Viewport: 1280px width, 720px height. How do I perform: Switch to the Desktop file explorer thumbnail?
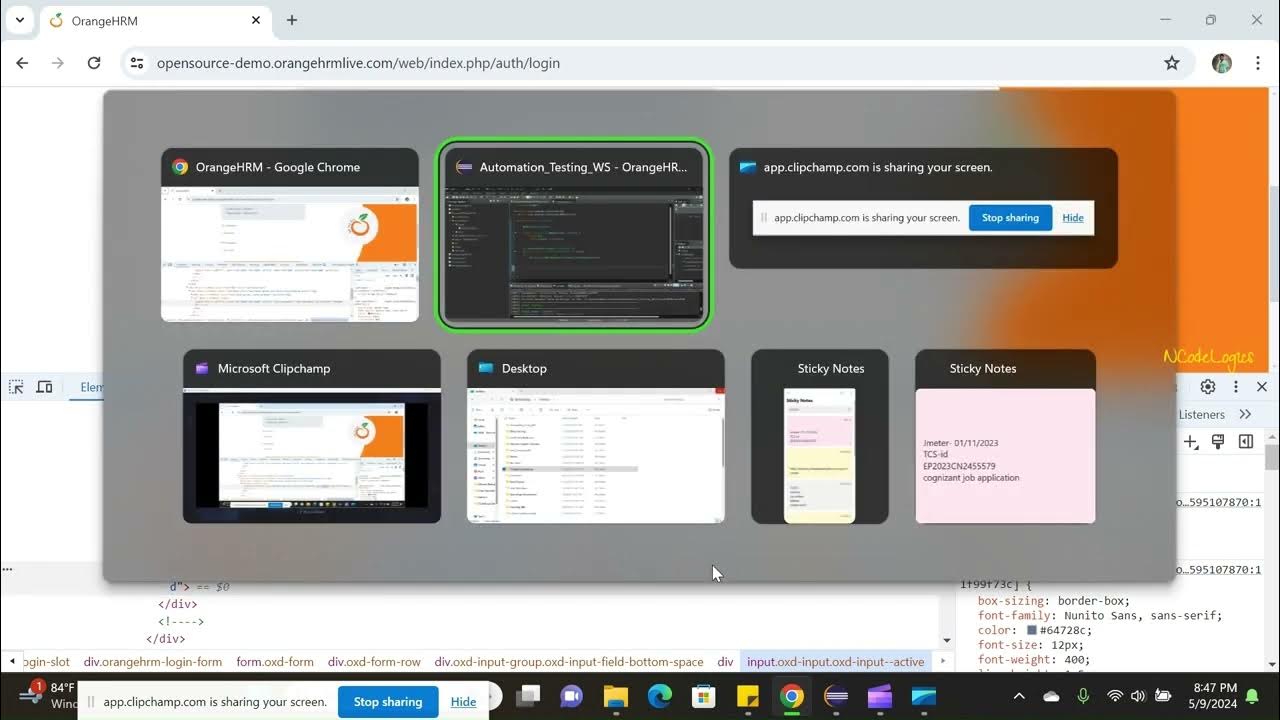pyautogui.click(x=596, y=436)
